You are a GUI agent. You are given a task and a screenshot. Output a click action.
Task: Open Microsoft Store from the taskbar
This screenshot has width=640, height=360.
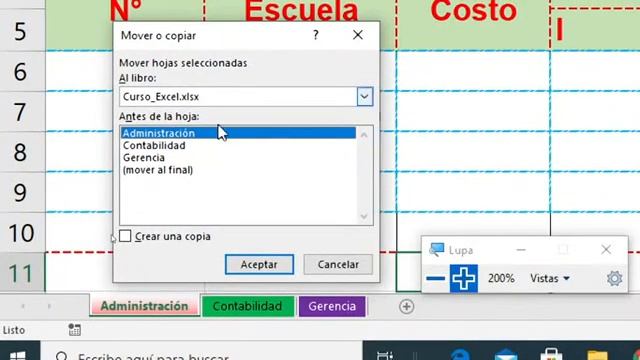pyautogui.click(x=551, y=354)
